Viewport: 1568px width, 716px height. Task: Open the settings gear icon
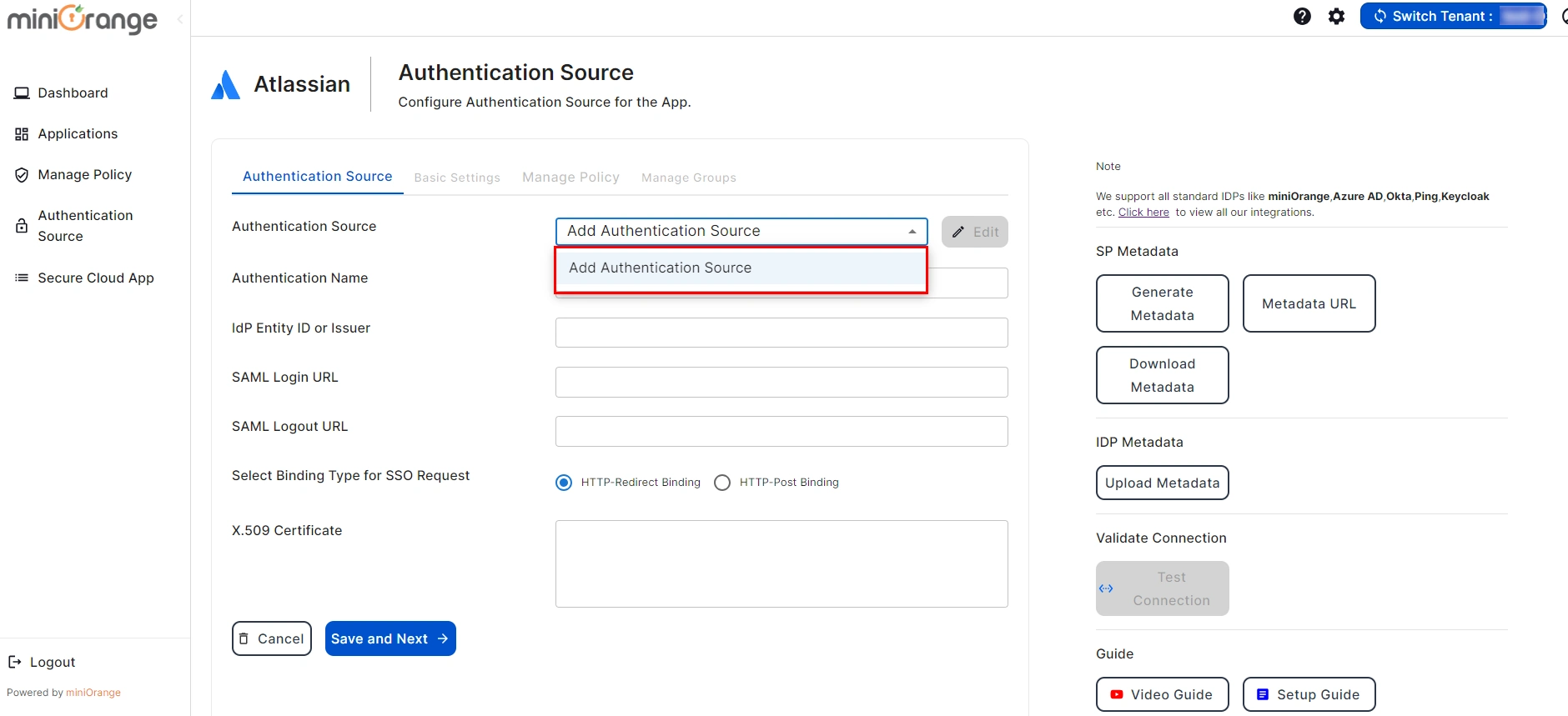pos(1336,17)
